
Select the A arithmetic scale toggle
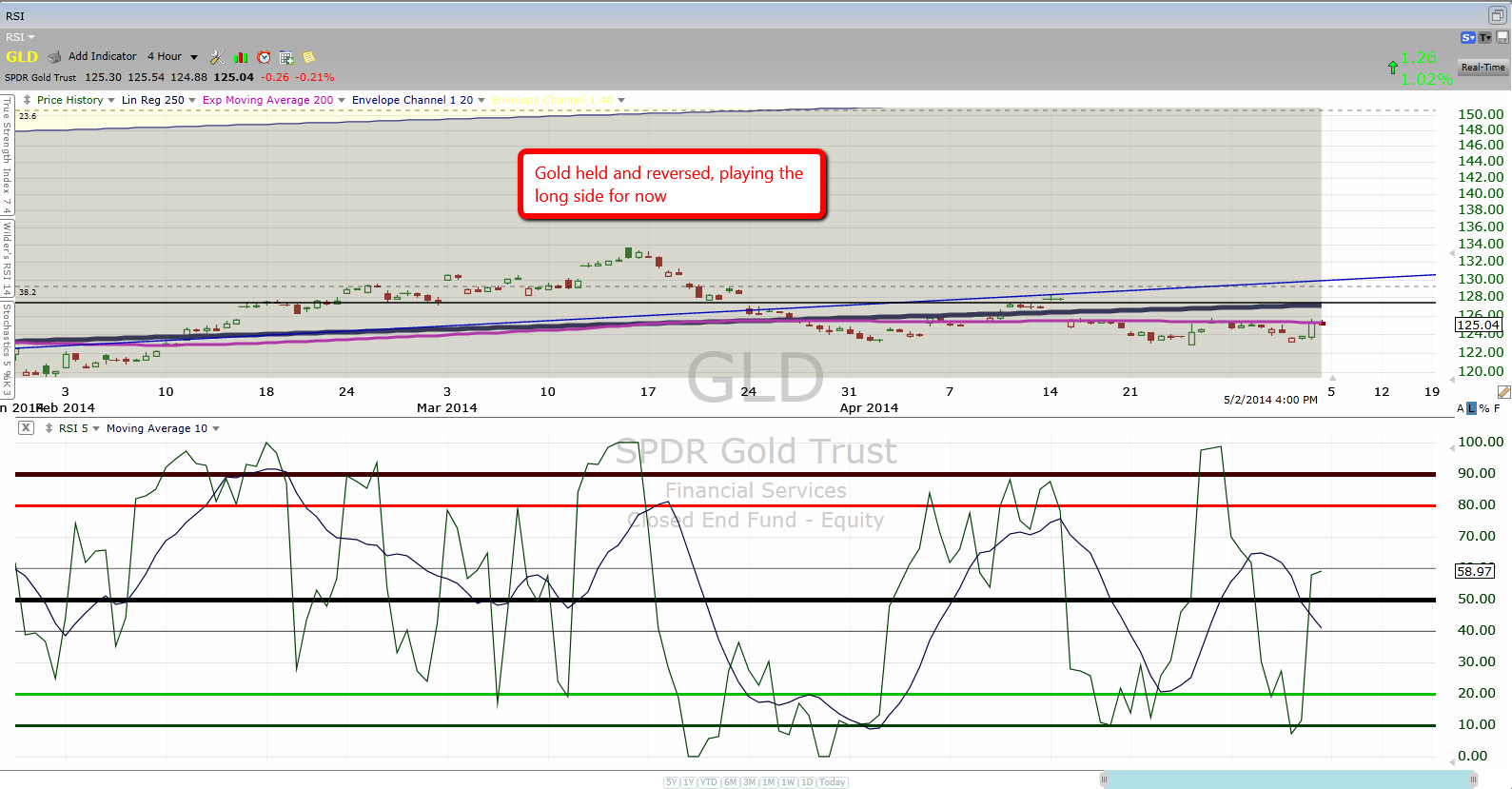click(x=1461, y=408)
